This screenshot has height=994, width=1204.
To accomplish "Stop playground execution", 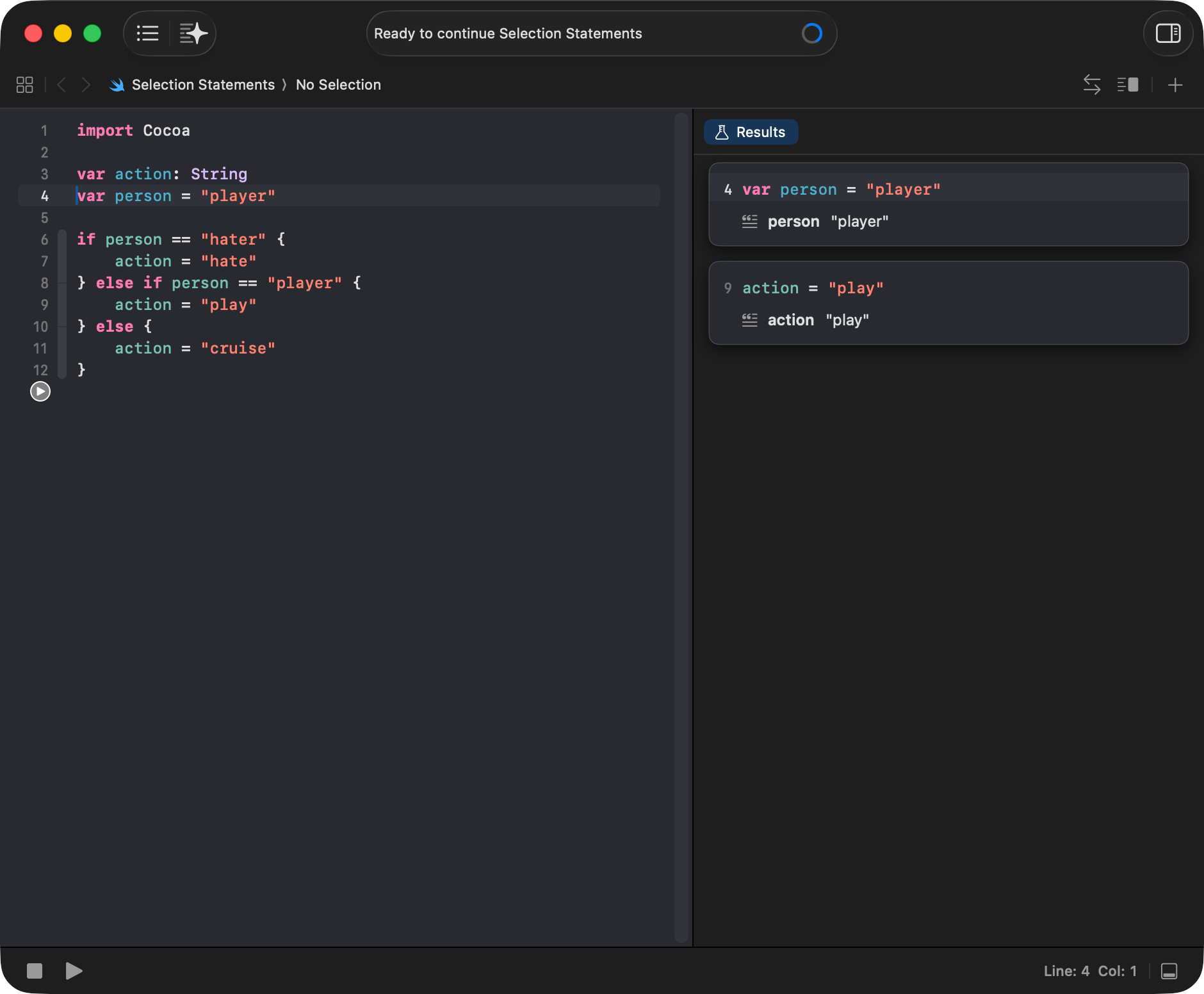I will pos(35,971).
